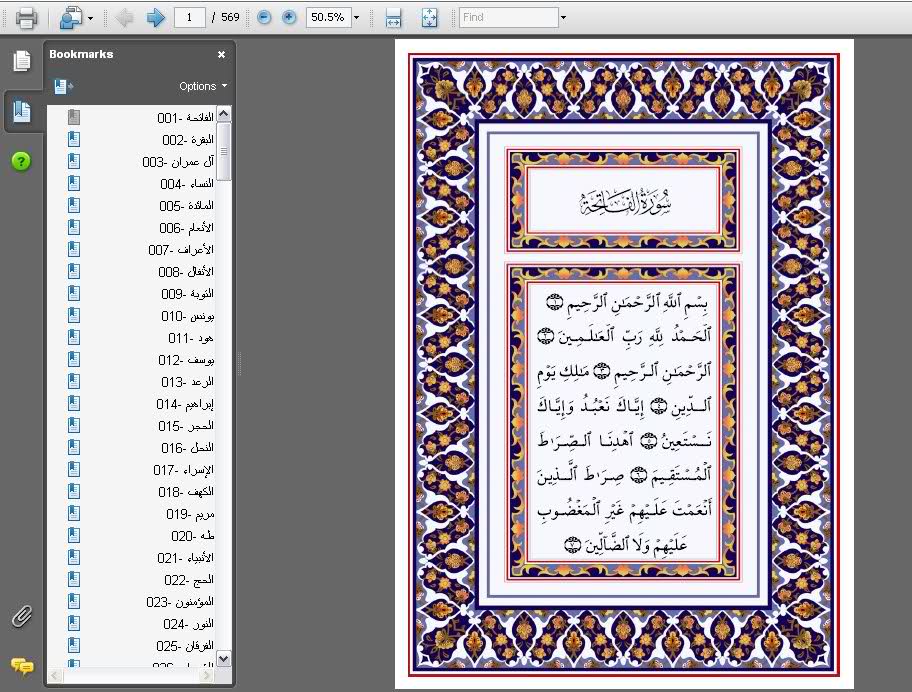Select Fit Width scrolling mode icon
The image size is (912, 692).
click(394, 17)
